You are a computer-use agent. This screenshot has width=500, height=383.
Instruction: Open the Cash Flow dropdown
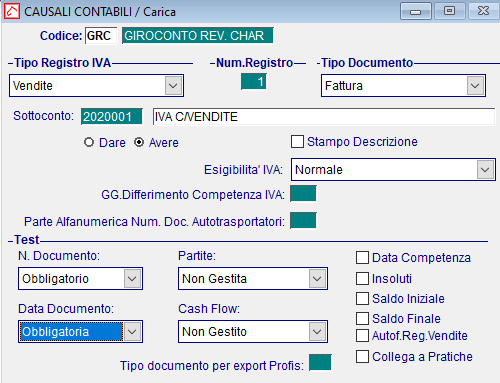point(317,332)
